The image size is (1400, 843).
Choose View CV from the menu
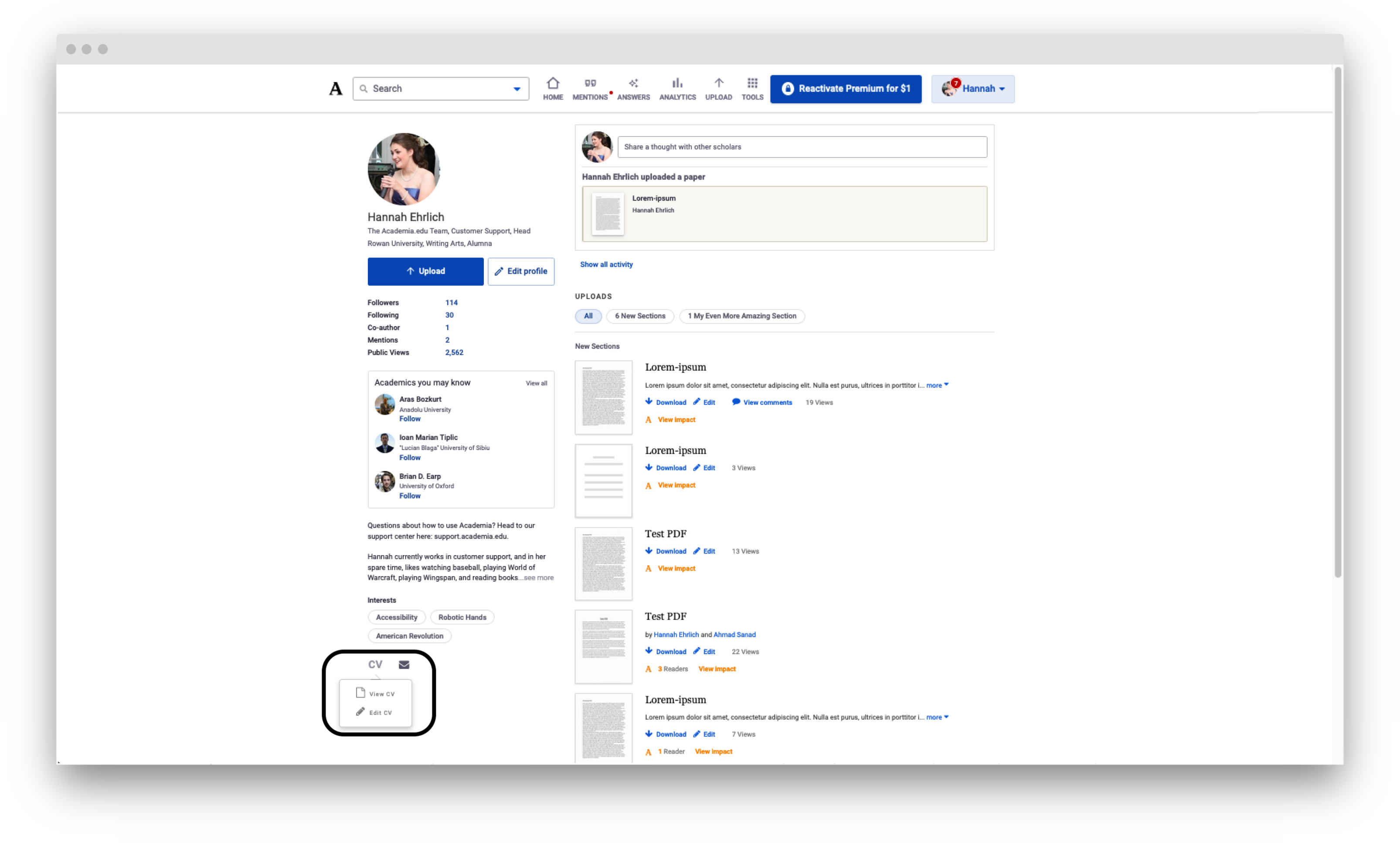pos(375,693)
